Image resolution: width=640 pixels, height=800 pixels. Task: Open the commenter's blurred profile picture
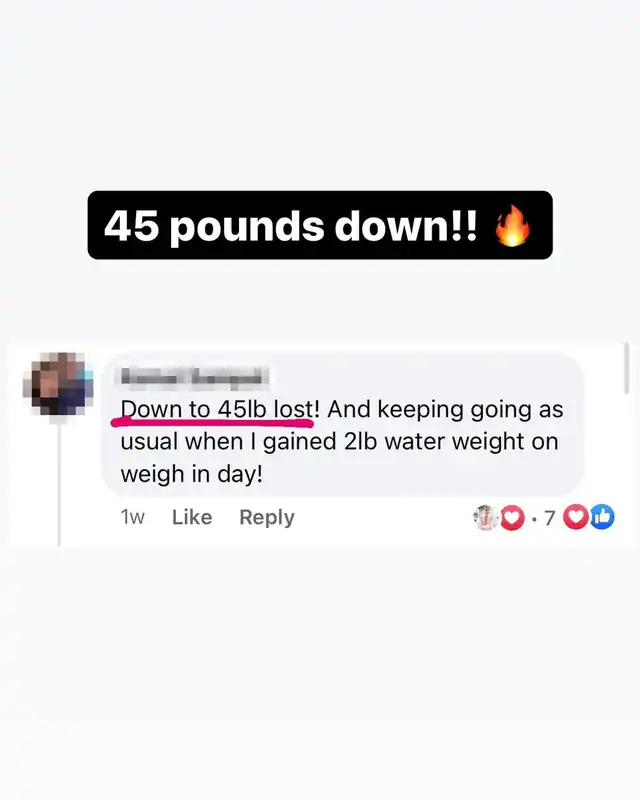point(60,384)
